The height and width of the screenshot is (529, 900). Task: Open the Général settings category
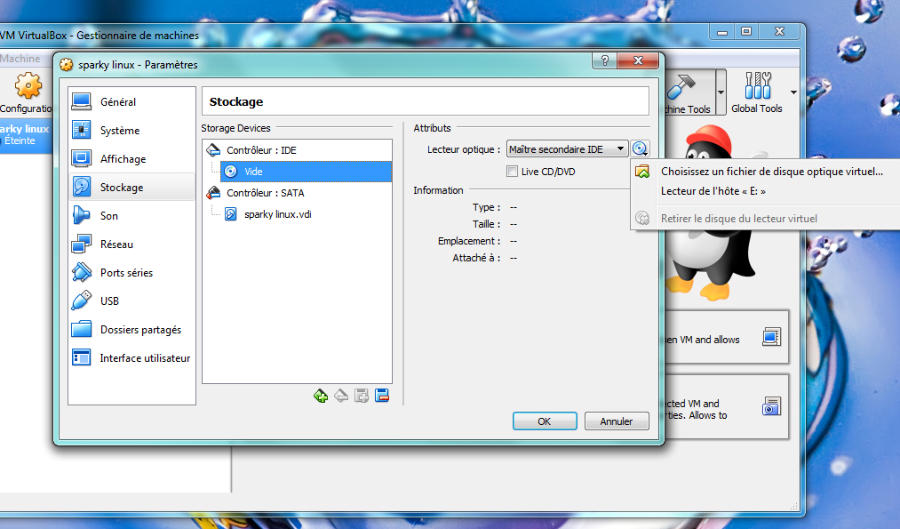[131, 102]
